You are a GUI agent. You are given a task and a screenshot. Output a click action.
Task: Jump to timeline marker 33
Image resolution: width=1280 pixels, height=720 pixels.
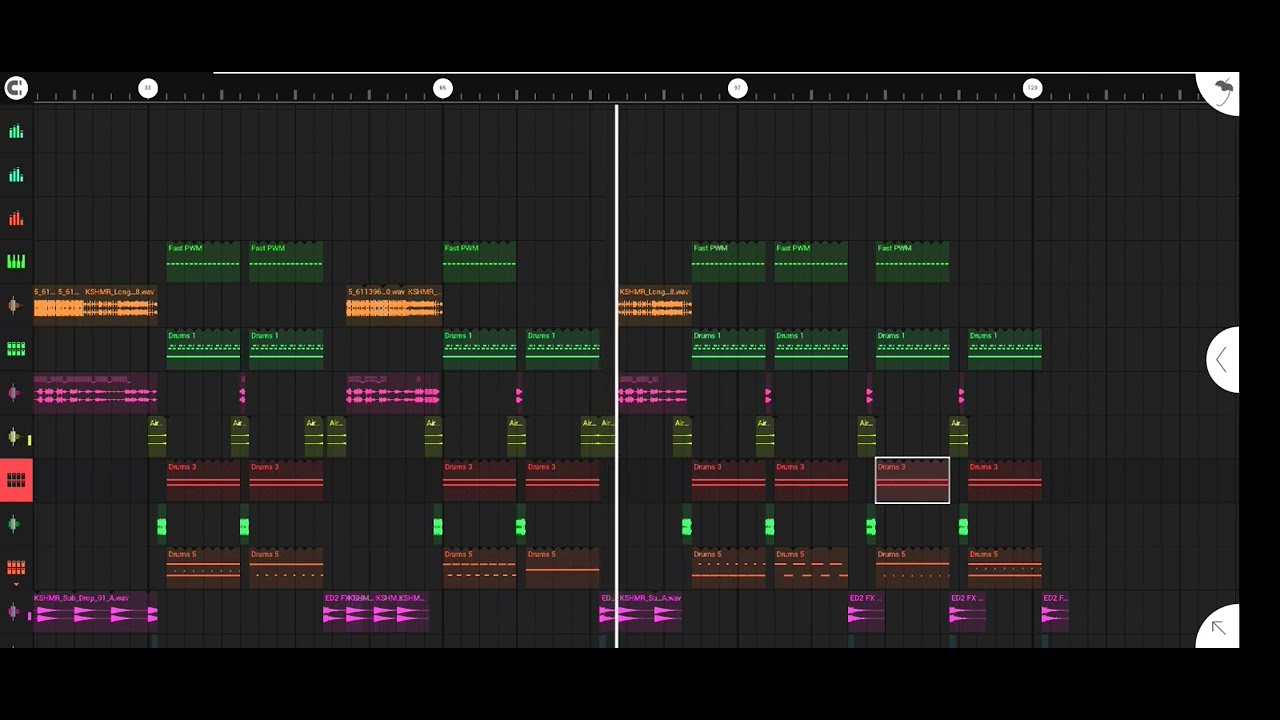(x=147, y=88)
